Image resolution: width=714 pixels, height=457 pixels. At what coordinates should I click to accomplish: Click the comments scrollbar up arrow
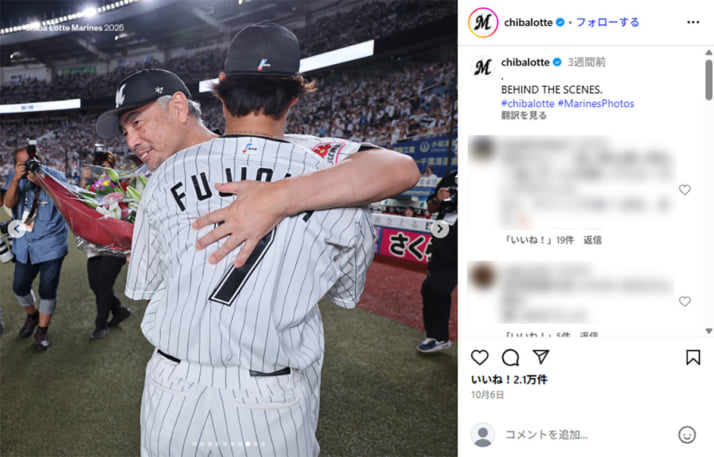click(x=709, y=52)
